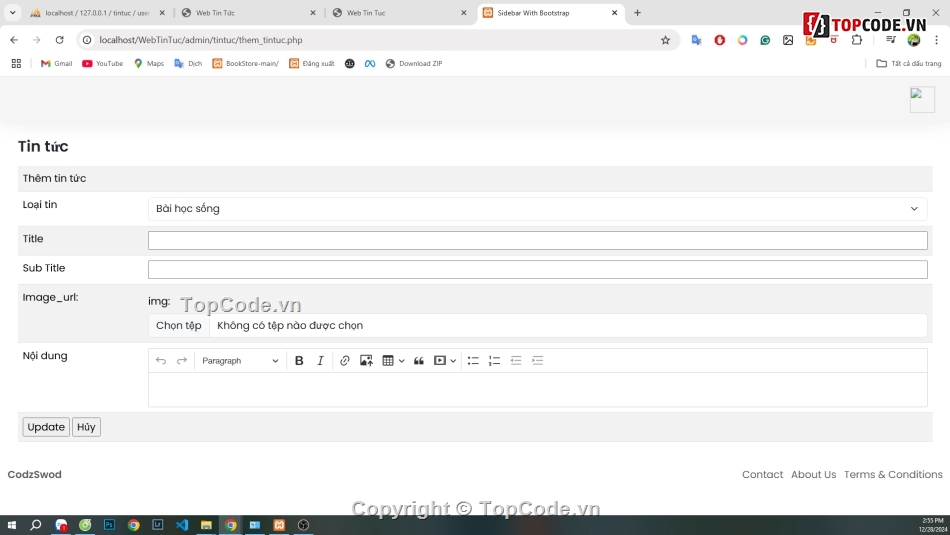
Task: Open the Windows Start menu
Action: pos(12,525)
